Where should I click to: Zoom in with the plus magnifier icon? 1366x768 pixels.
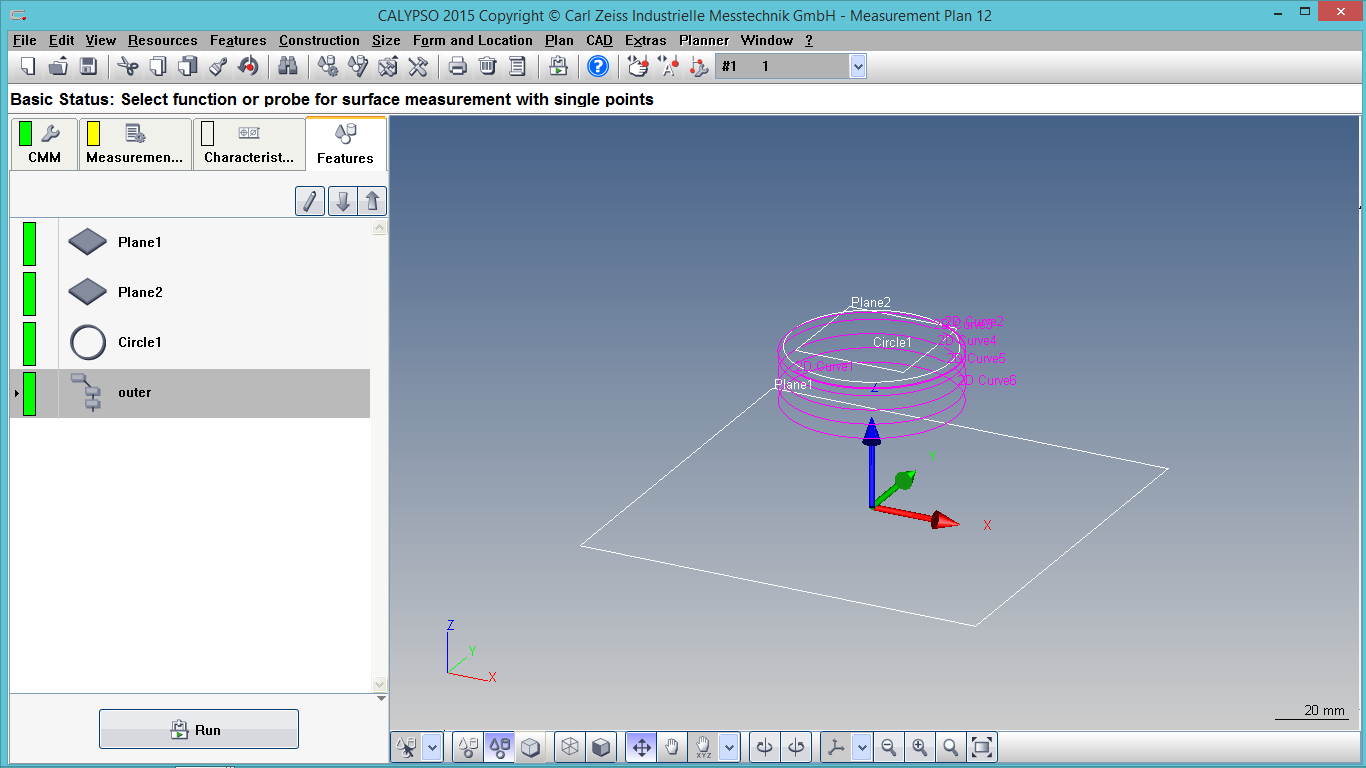tap(919, 747)
